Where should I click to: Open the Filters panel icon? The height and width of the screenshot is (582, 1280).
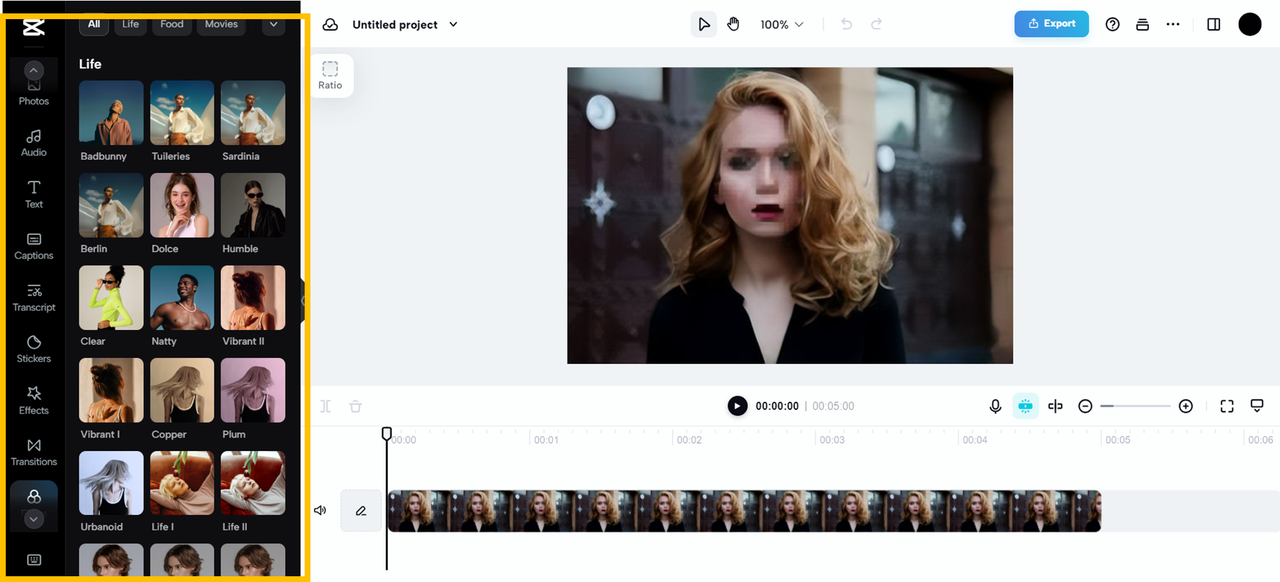pyautogui.click(x=34, y=496)
